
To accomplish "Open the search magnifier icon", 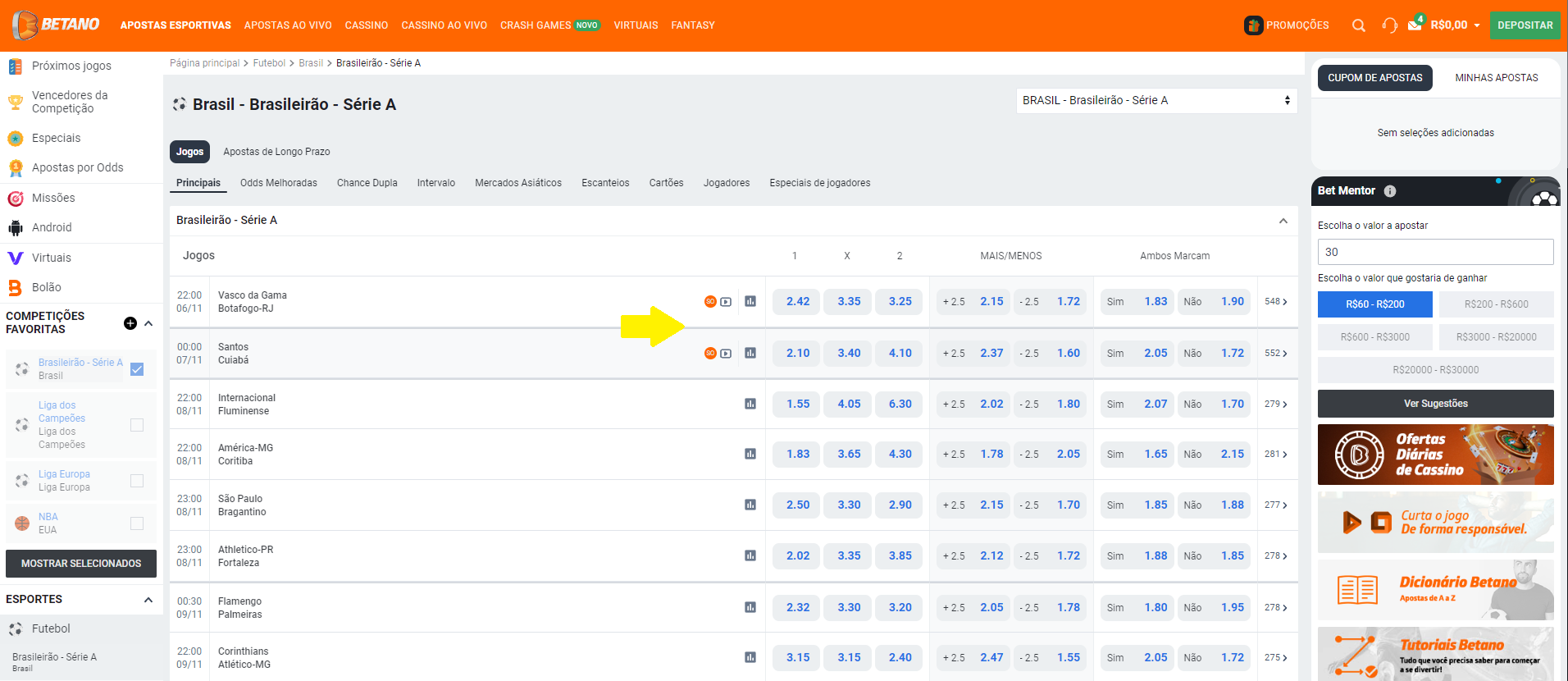I will (1359, 25).
